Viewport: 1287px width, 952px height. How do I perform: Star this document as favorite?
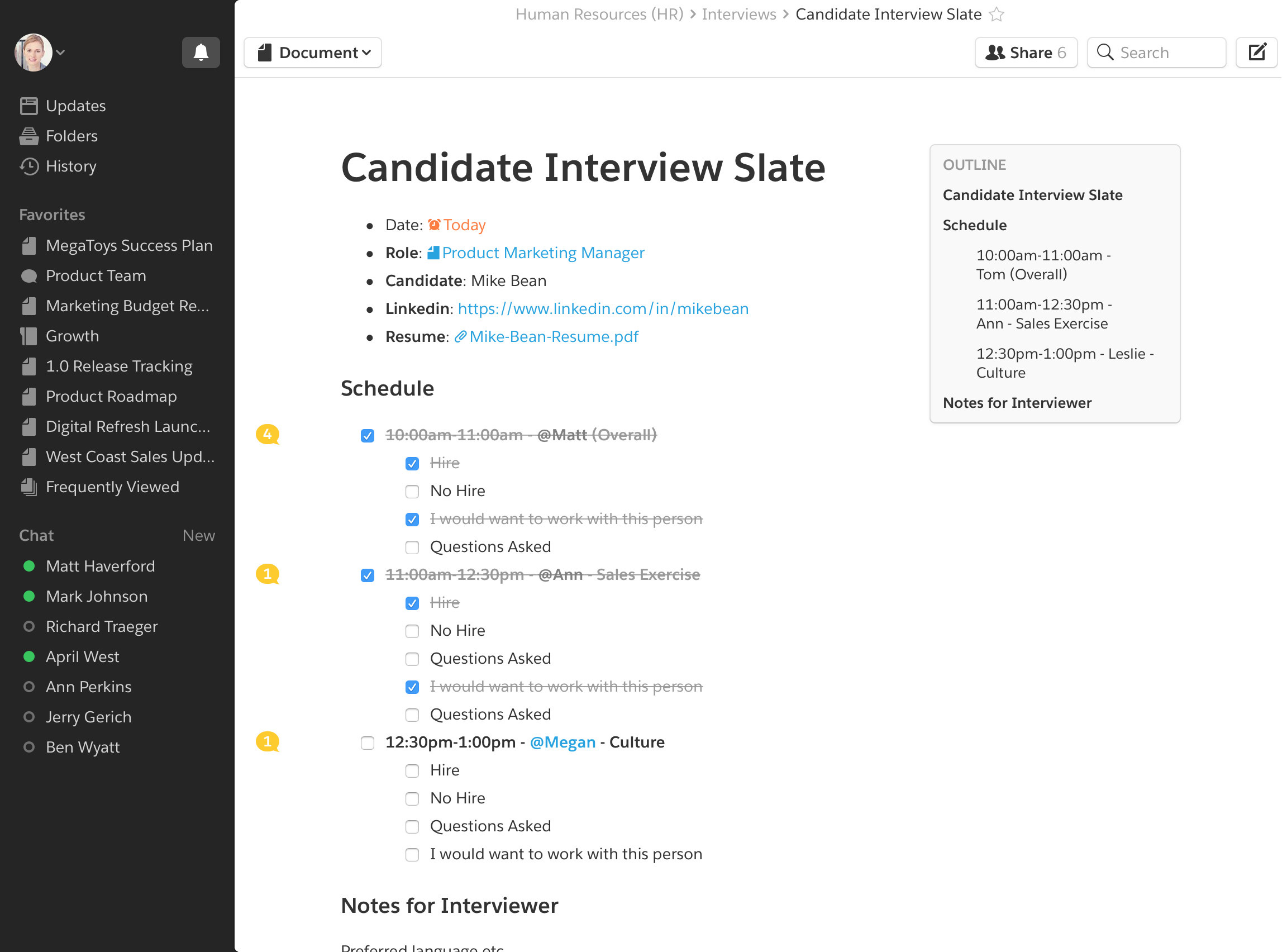[x=997, y=15]
